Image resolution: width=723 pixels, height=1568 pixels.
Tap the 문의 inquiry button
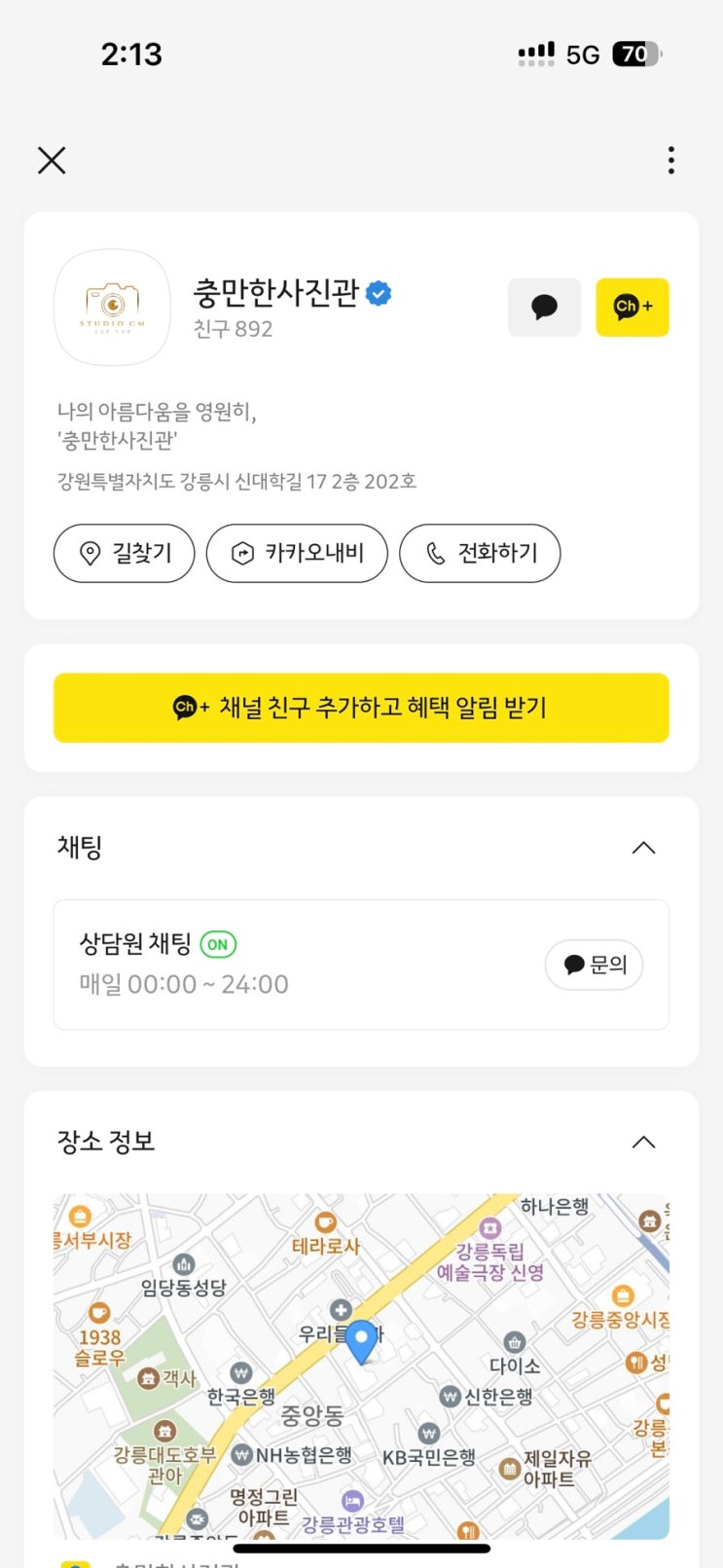594,965
